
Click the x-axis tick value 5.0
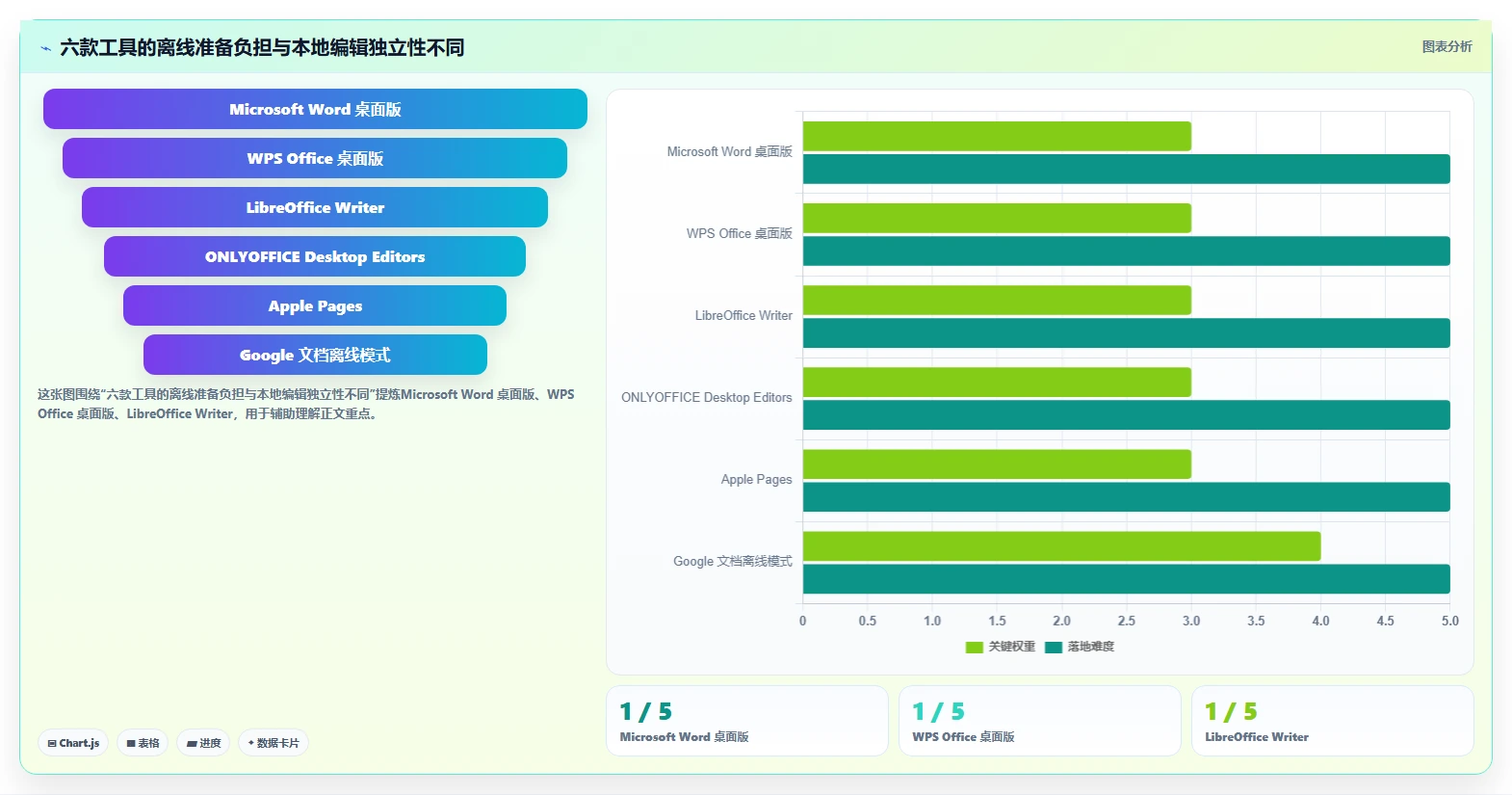tap(1449, 622)
